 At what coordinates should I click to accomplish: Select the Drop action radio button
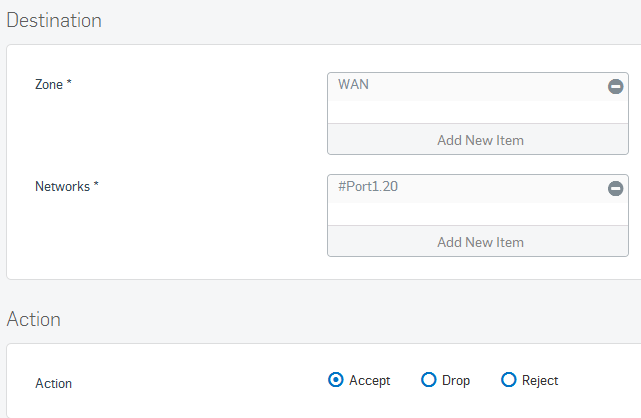tap(428, 380)
